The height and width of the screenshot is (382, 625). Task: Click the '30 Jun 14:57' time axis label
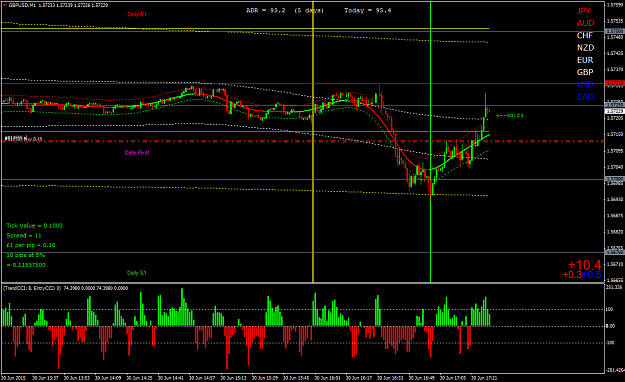pos(202,378)
